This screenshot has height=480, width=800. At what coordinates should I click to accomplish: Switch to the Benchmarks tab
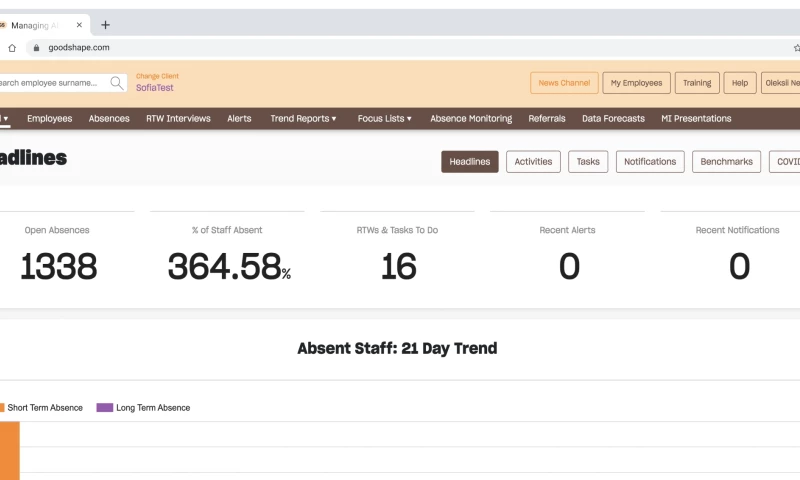click(x=726, y=162)
